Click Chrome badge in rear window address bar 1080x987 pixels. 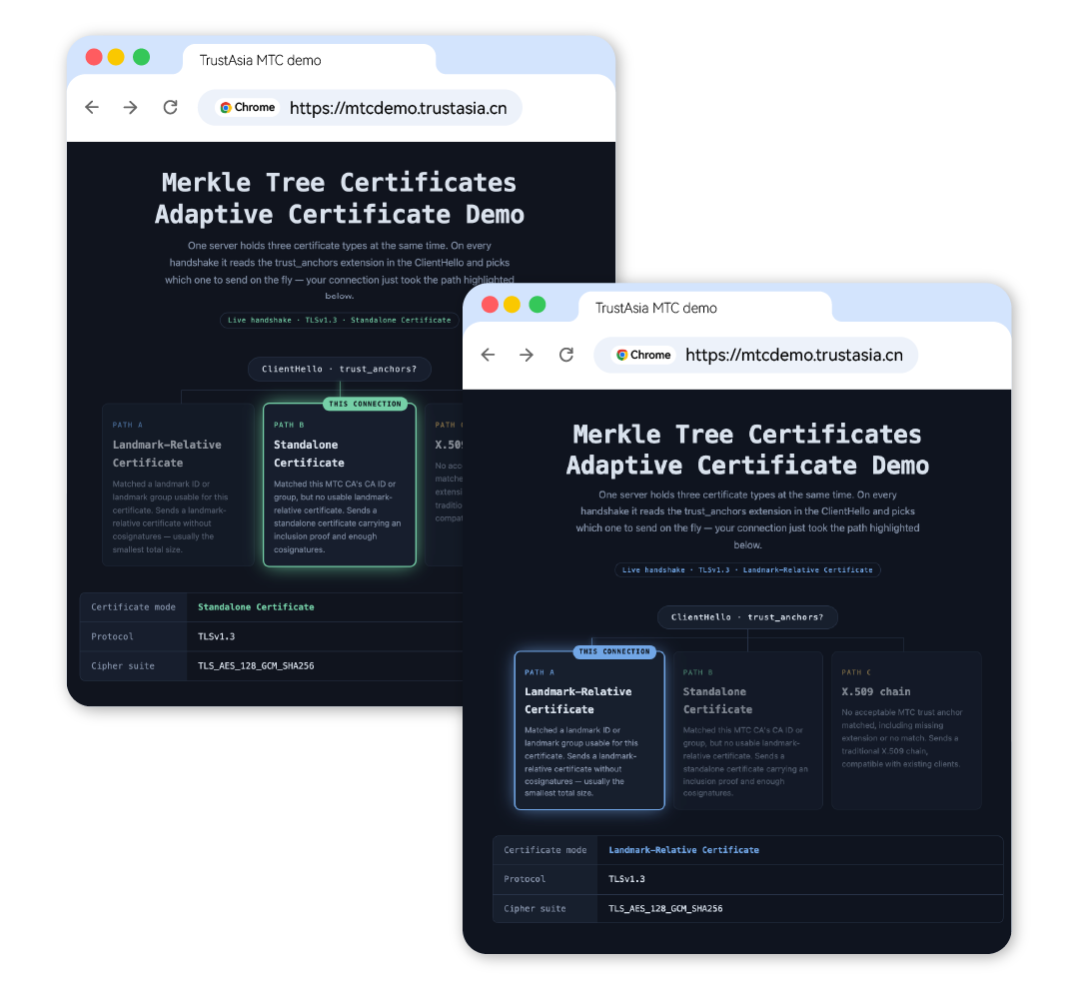coord(247,107)
